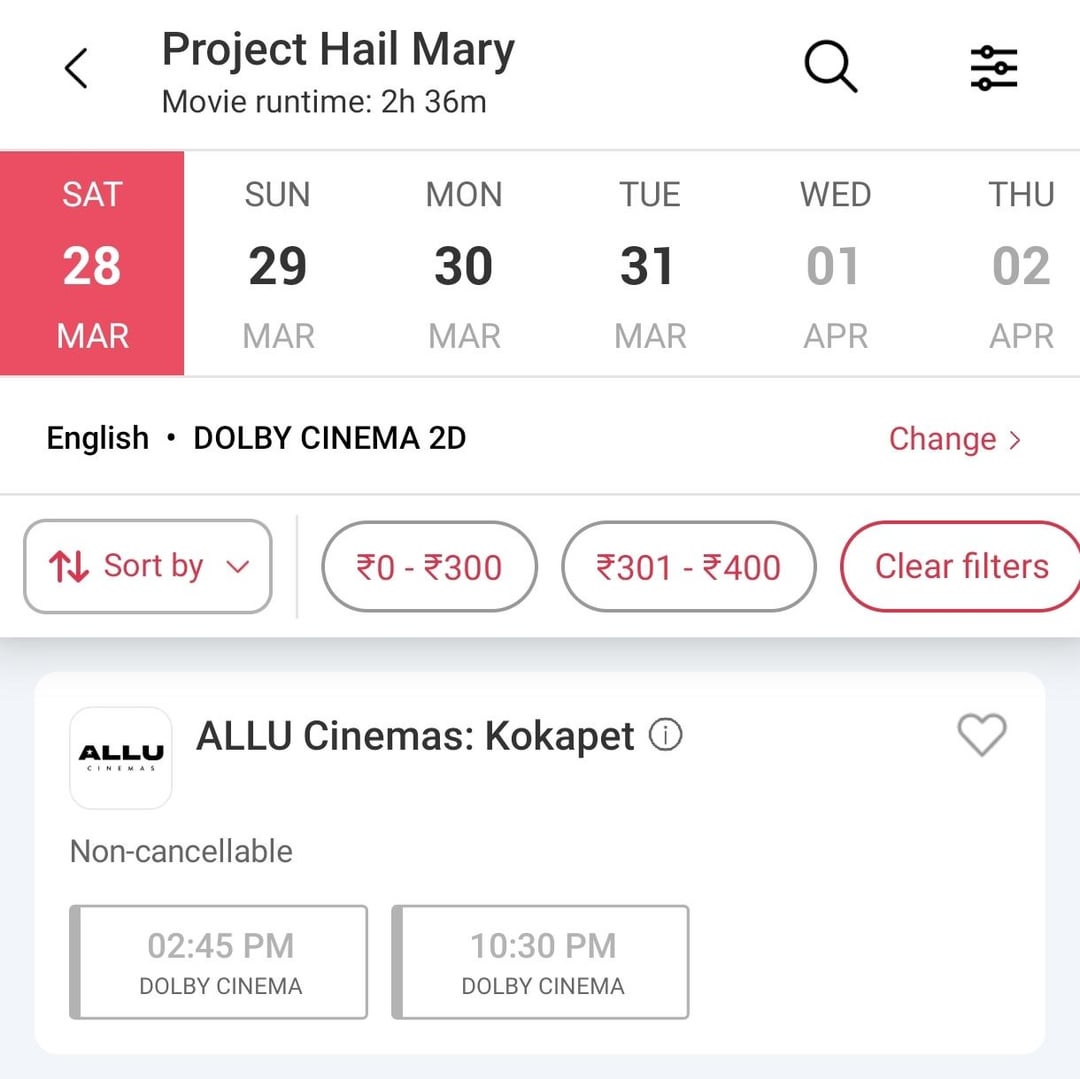Tap the back arrow icon

[76, 69]
